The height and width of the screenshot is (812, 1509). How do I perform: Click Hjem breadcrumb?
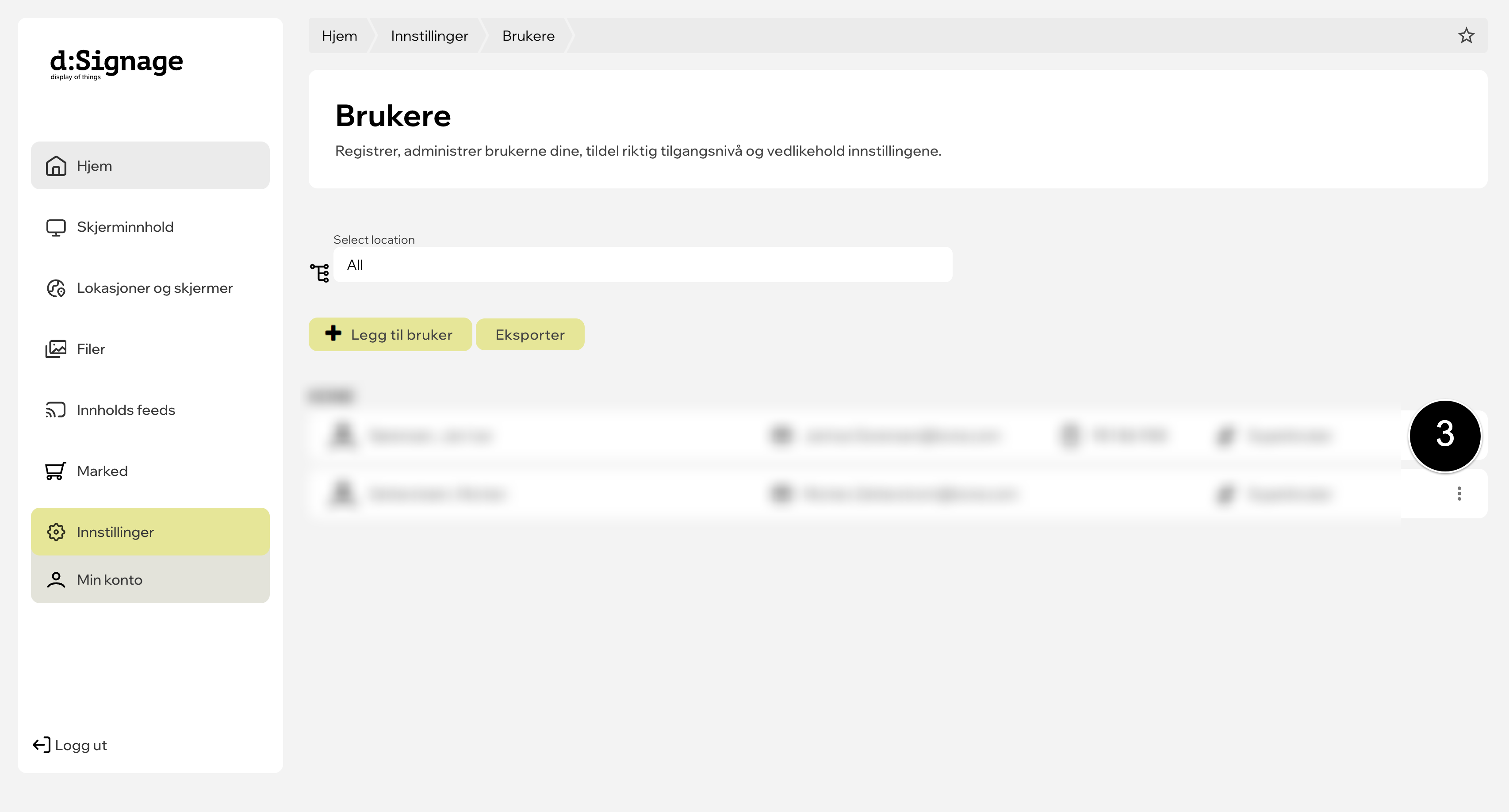[339, 36]
